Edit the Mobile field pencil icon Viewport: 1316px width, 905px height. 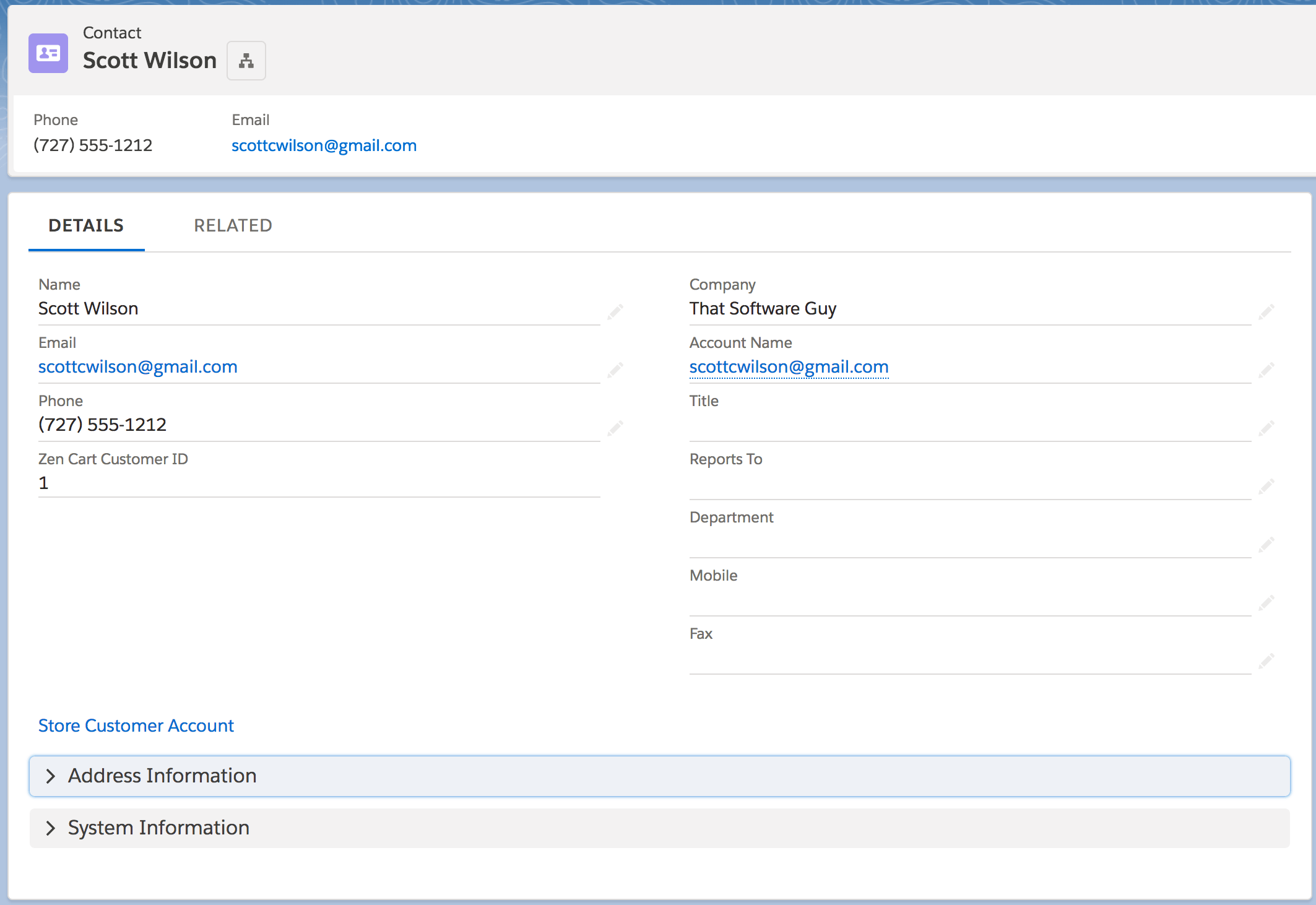point(1266,603)
